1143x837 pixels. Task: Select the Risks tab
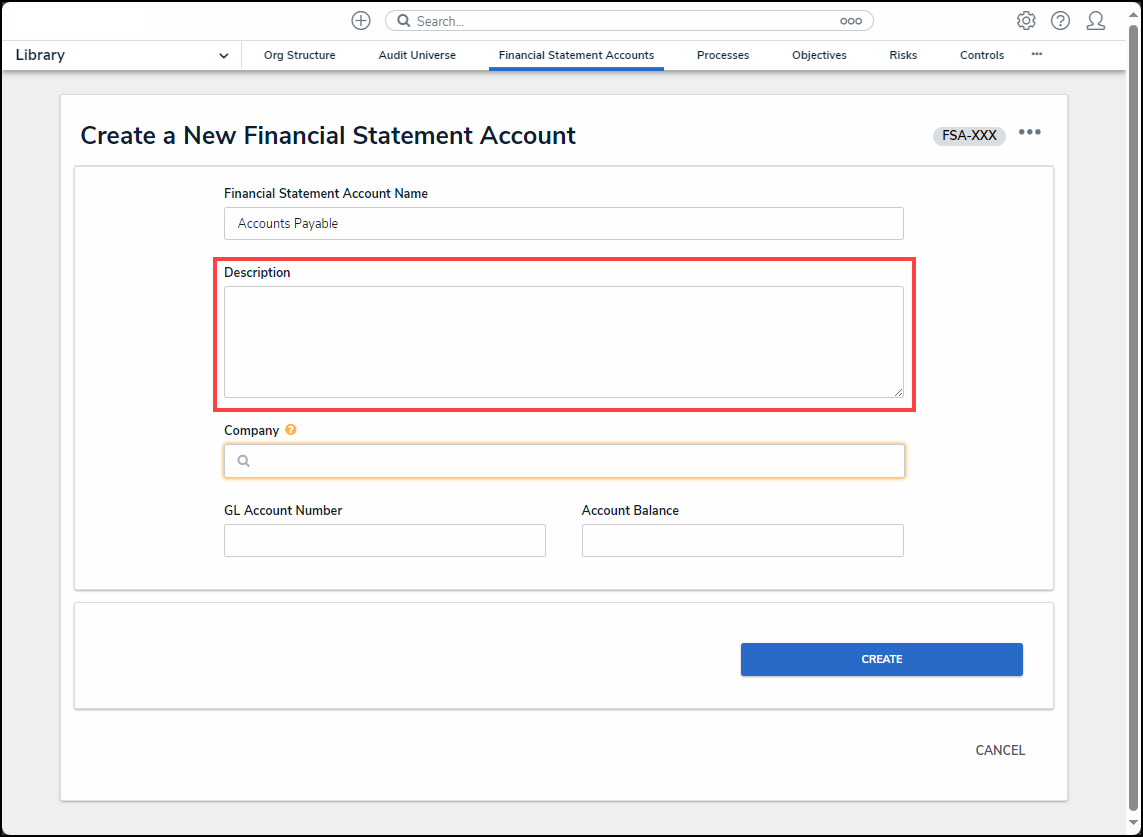pyautogui.click(x=903, y=56)
